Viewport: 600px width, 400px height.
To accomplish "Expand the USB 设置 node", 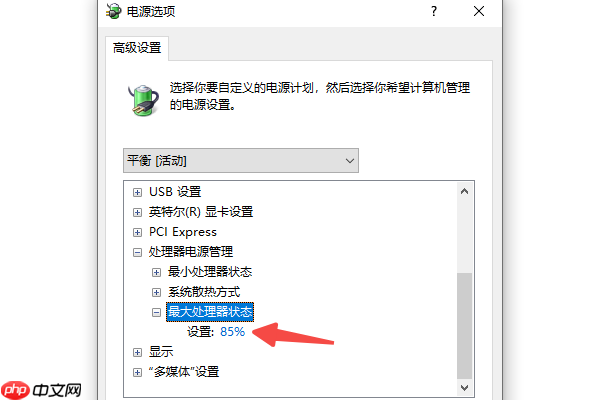I will 137,192.
